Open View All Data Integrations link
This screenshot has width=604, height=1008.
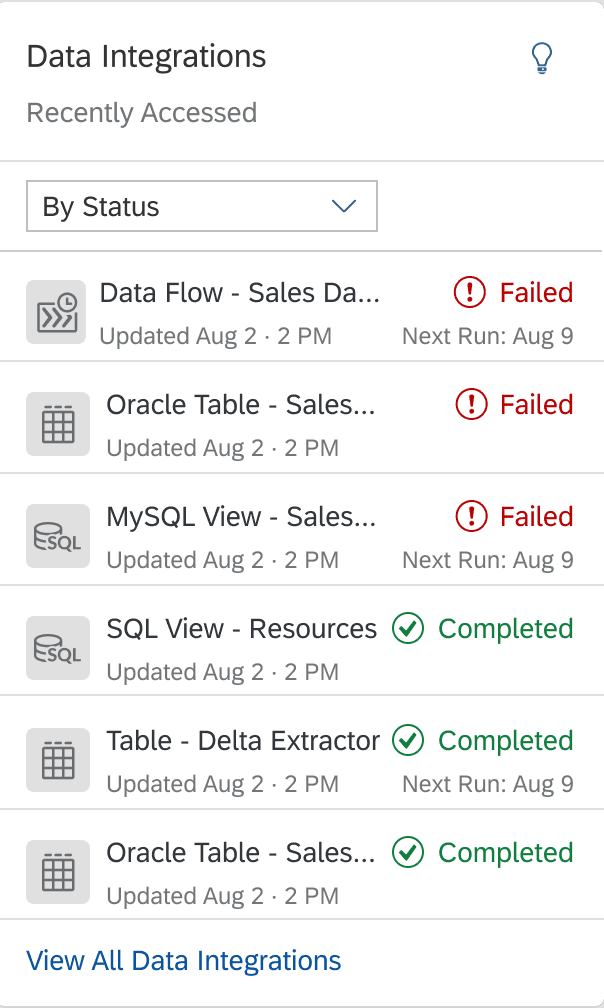pos(184,961)
